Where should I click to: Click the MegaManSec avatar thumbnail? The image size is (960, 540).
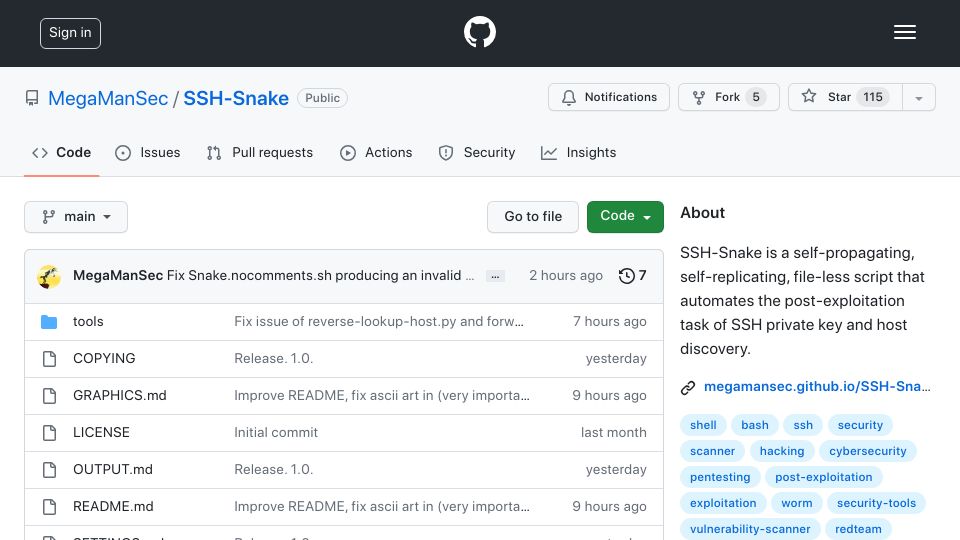coord(49,277)
